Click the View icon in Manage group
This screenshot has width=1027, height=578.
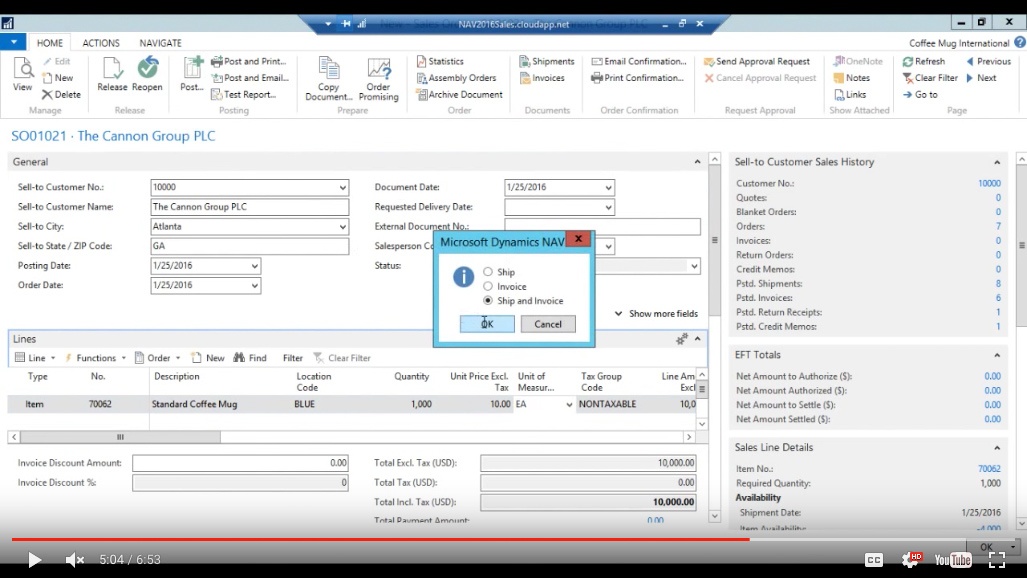click(x=22, y=74)
